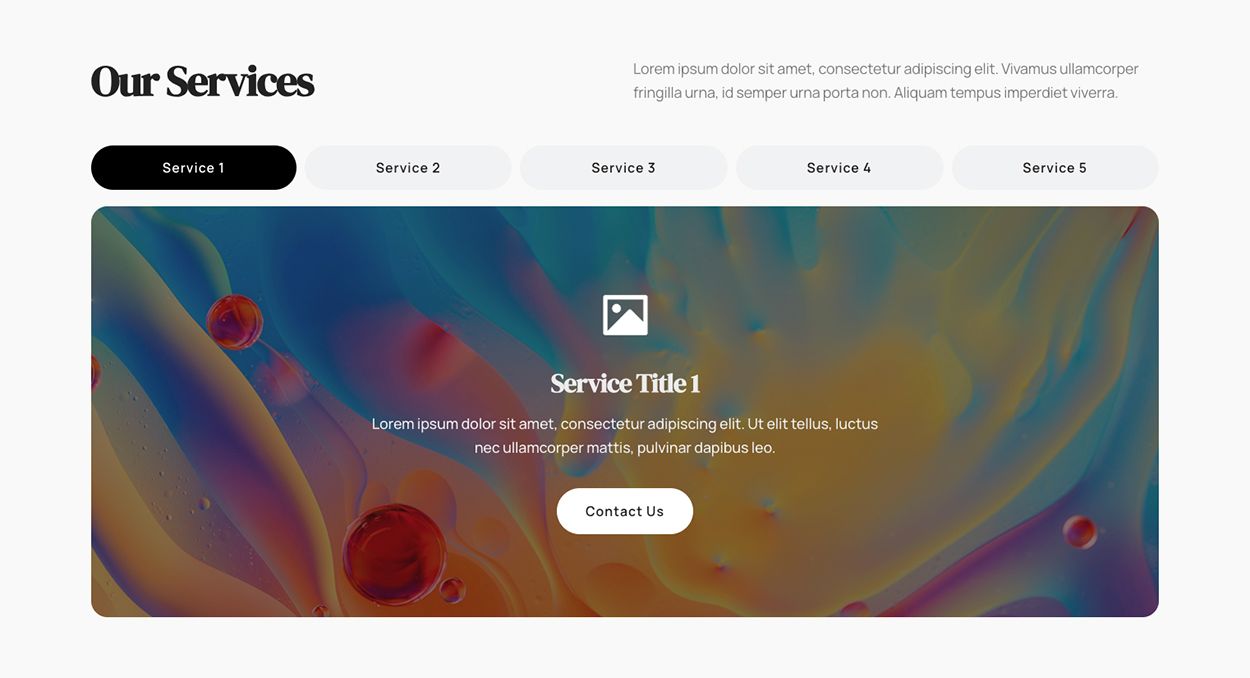The image size is (1250, 678).
Task: Click the card text line ending with luctus
Action: (625, 424)
